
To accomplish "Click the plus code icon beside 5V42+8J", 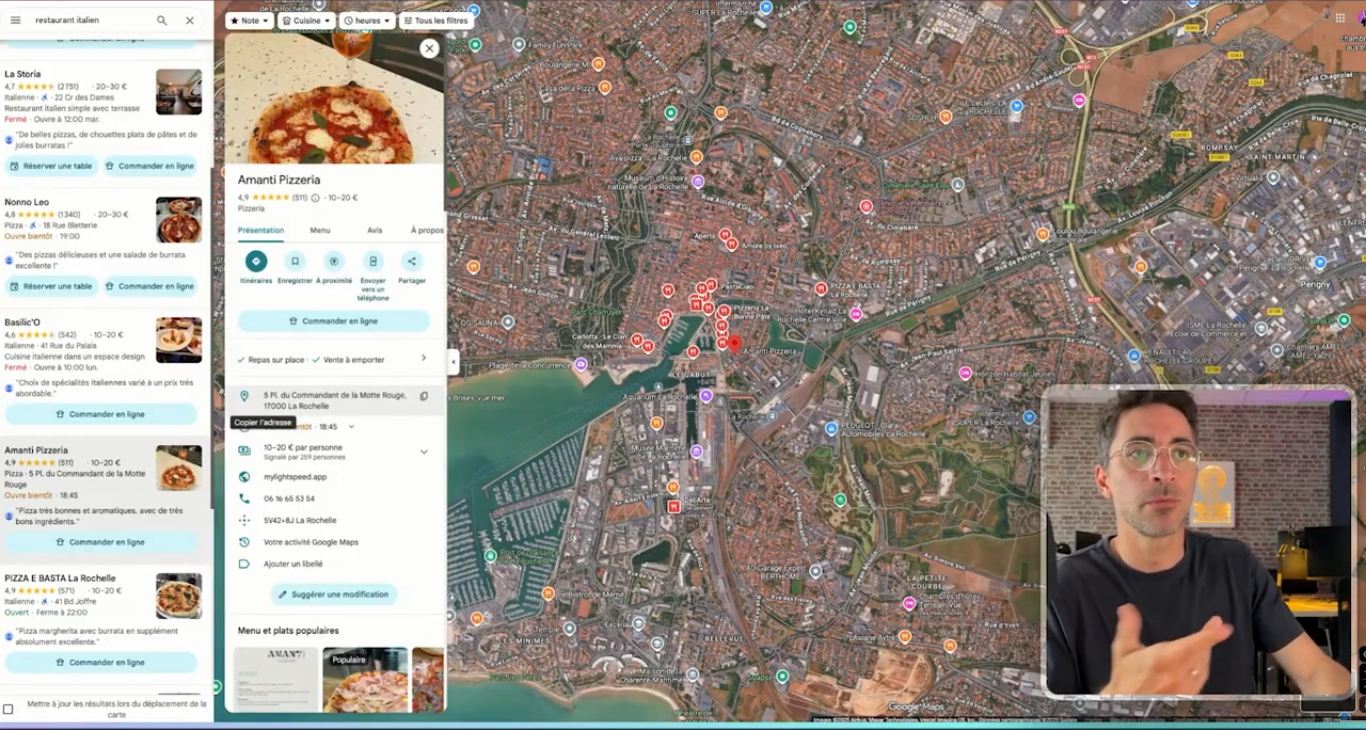I will (x=244, y=520).
